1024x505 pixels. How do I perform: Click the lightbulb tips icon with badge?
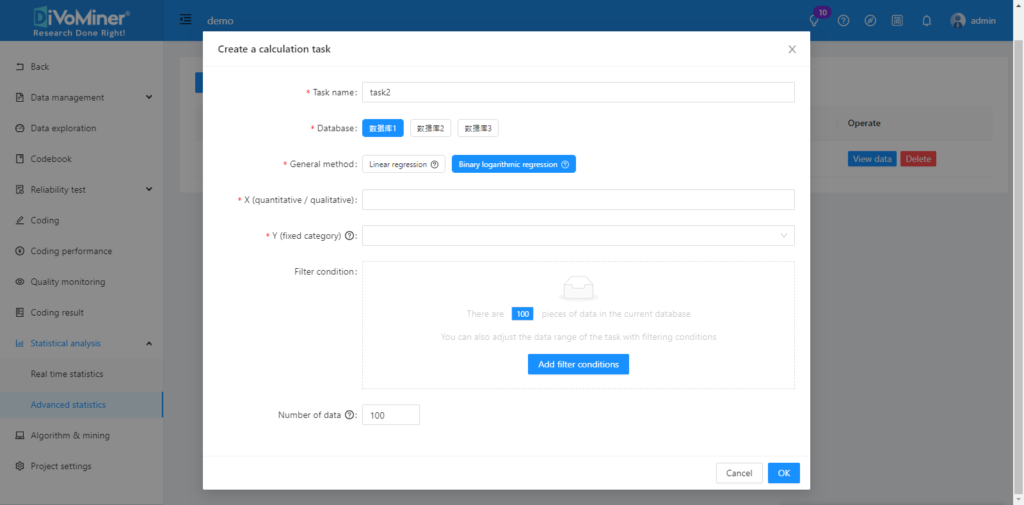point(815,21)
